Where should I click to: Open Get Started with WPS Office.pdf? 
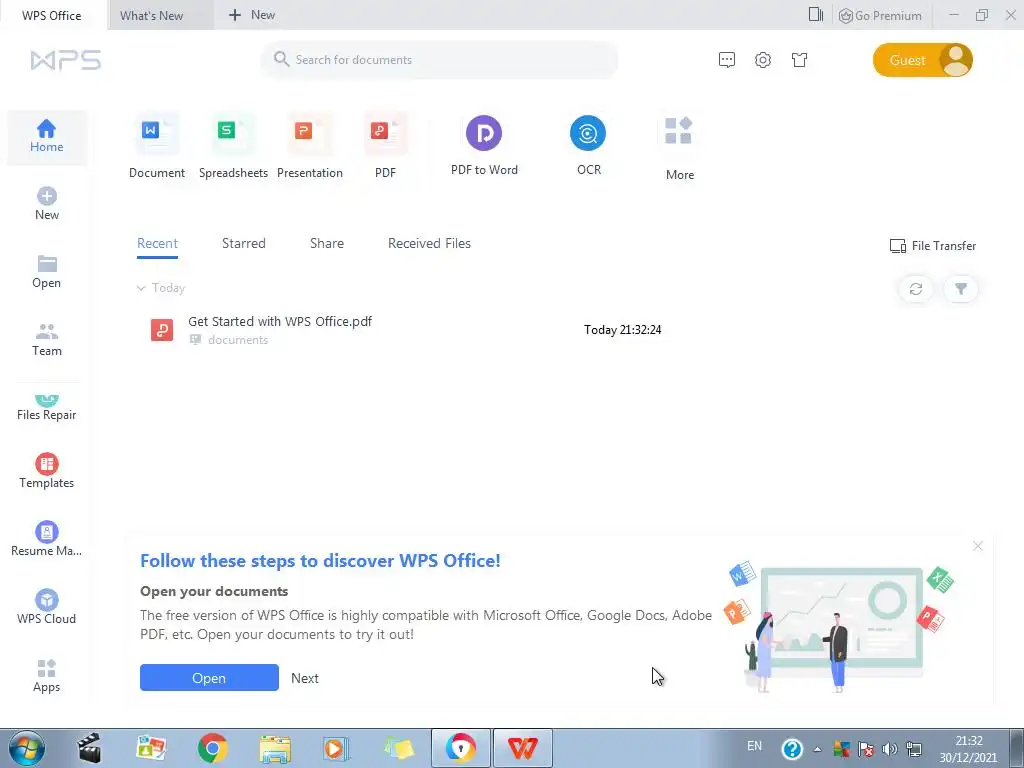pos(280,321)
